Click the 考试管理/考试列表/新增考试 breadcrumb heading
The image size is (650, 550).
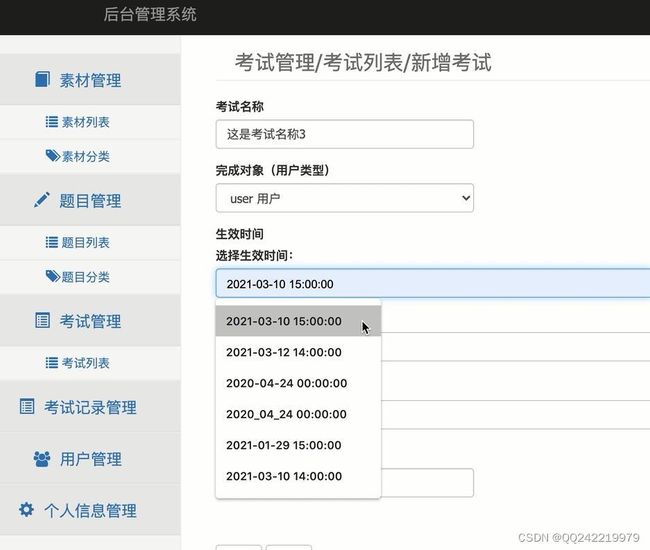point(363,63)
